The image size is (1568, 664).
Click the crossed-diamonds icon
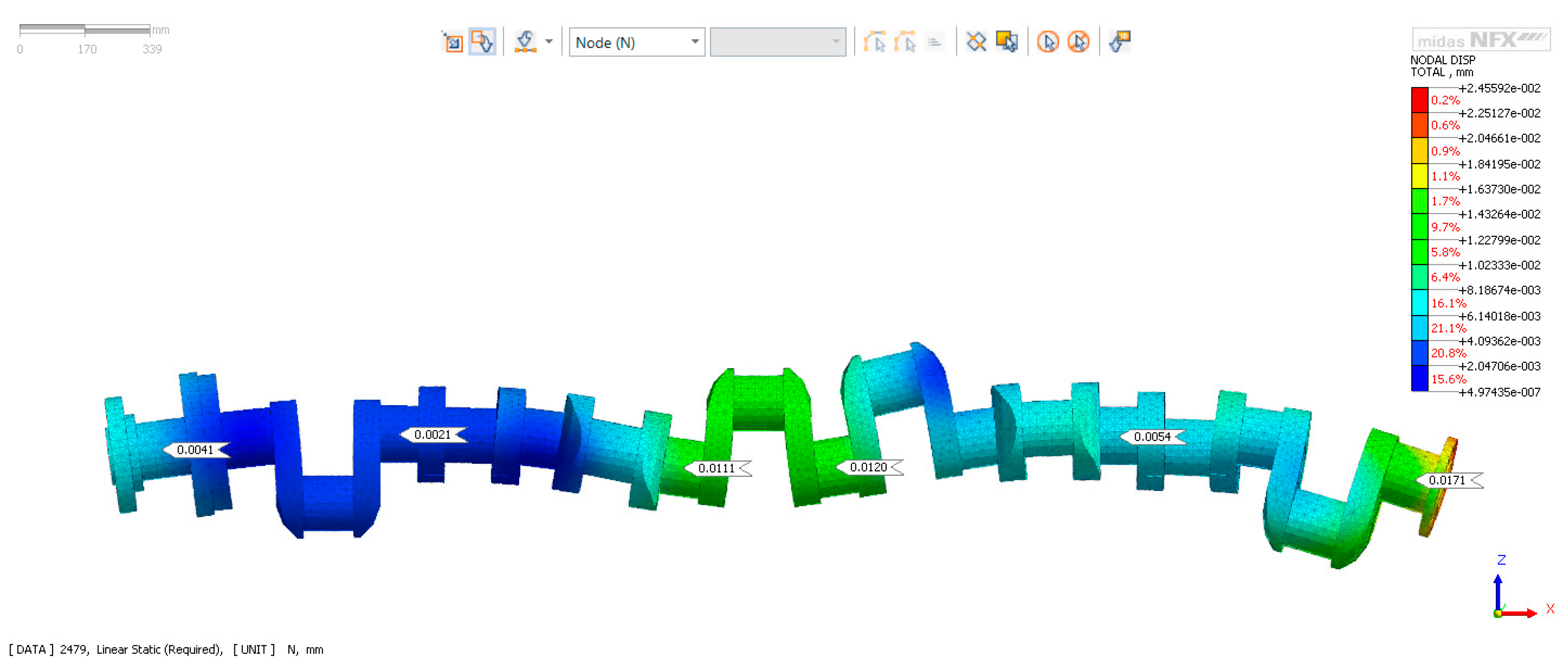pos(976,42)
